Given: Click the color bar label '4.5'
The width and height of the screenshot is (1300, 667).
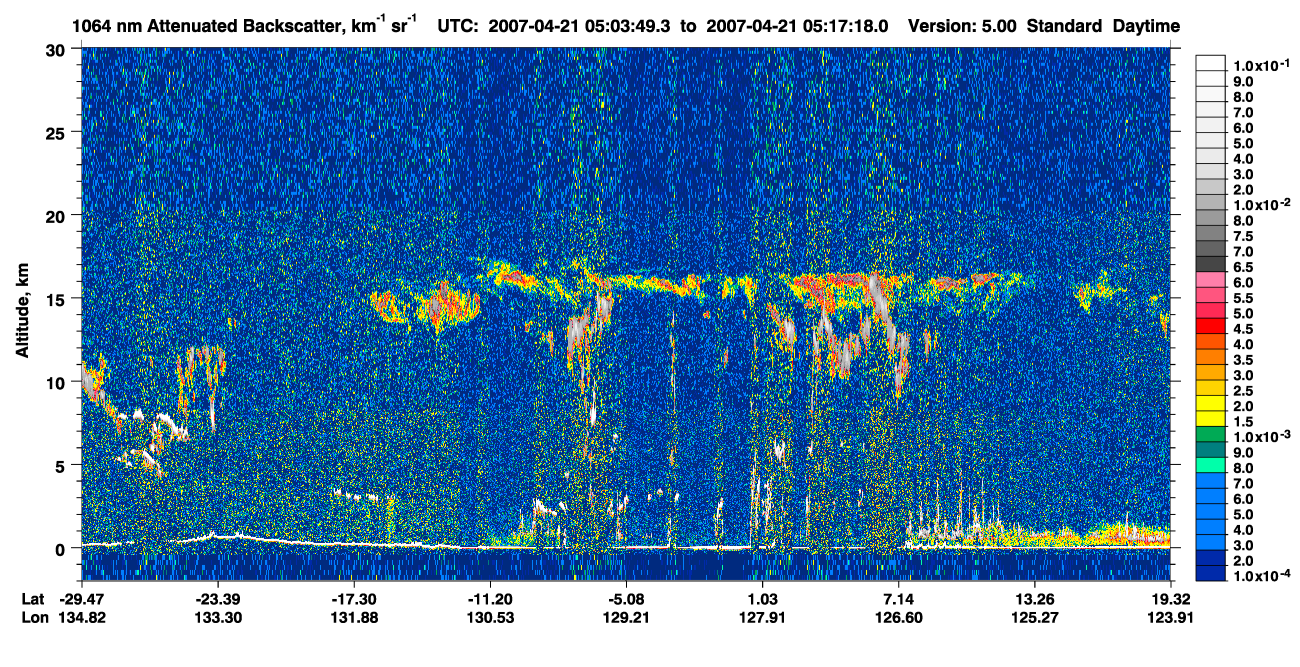Looking at the screenshot, I should tap(1243, 329).
